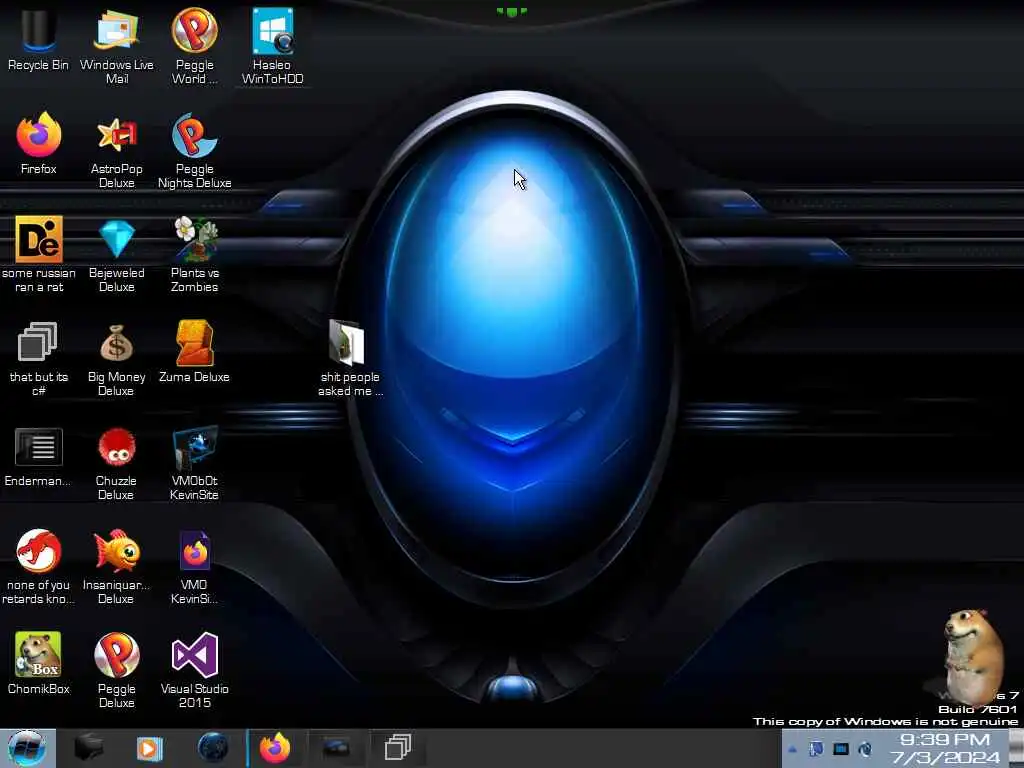Image resolution: width=1024 pixels, height=768 pixels.
Task: Click the hamster desktop gadget
Action: 973,657
